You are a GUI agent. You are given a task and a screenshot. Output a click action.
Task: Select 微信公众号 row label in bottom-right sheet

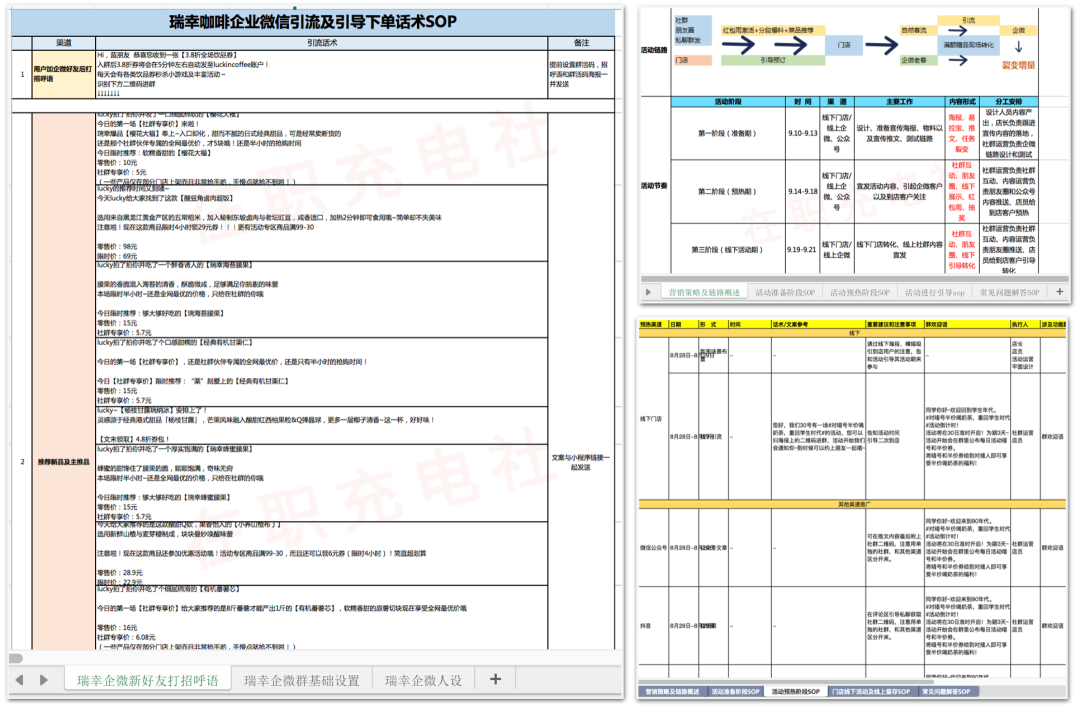(x=653, y=548)
